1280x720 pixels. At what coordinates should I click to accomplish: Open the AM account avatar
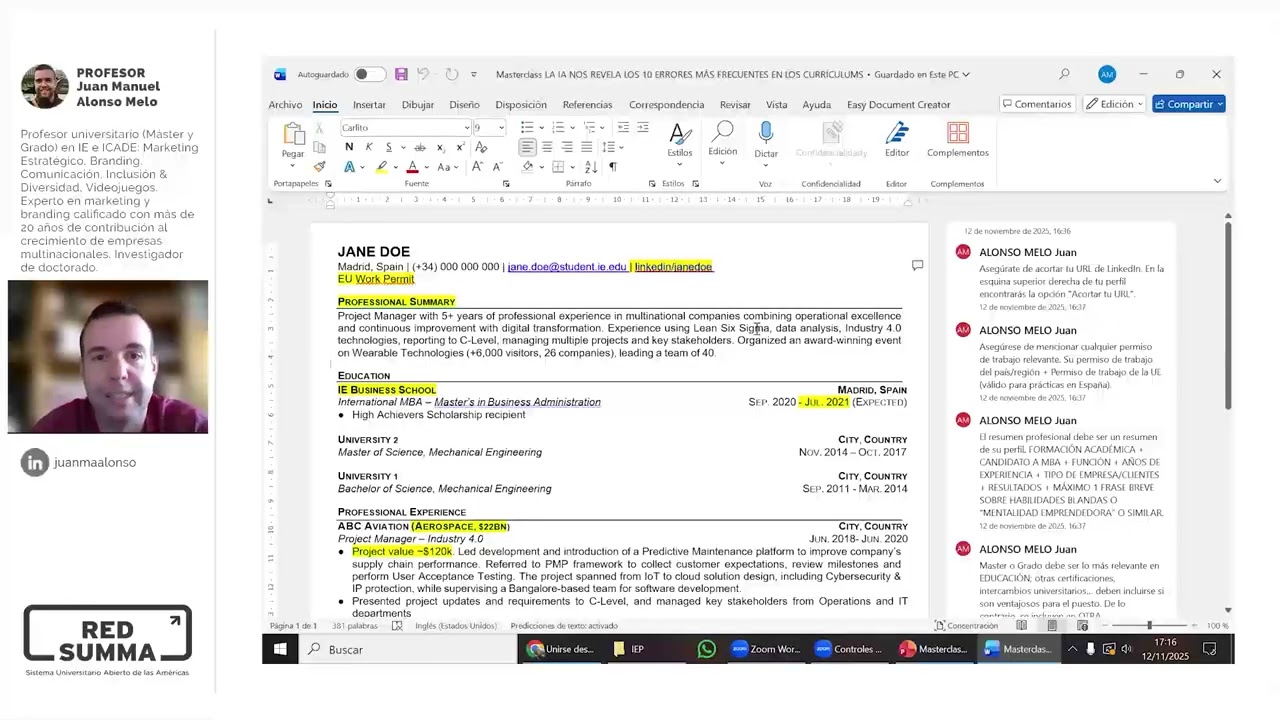click(1106, 74)
